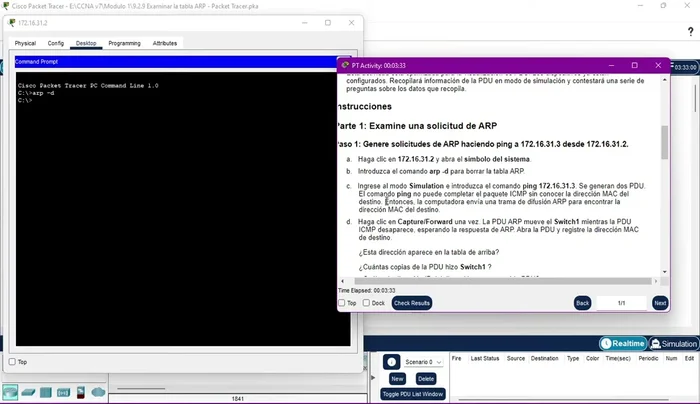Click the Command Prompt terminal area
The image size is (700, 404).
tap(183, 209)
